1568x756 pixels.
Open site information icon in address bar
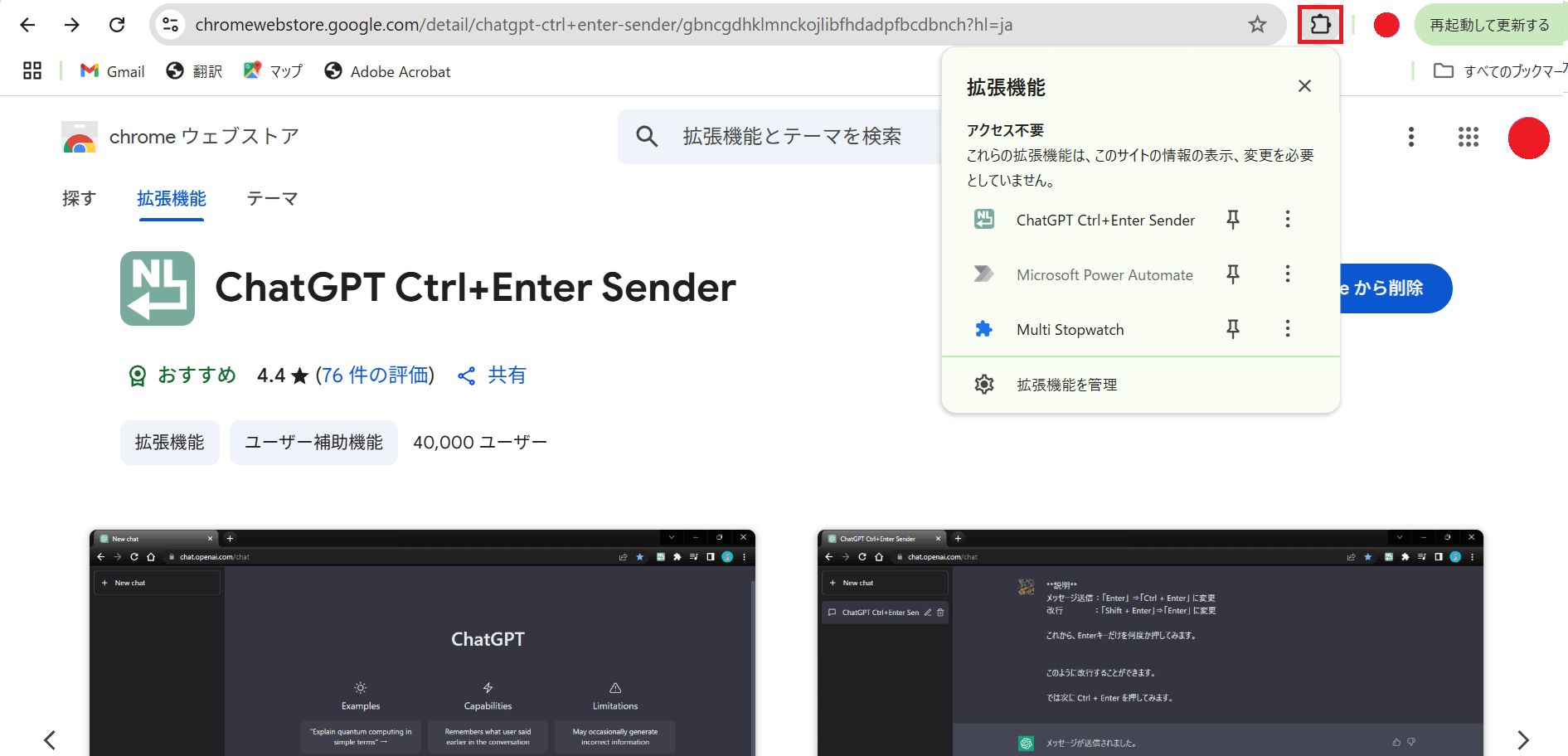point(171,25)
